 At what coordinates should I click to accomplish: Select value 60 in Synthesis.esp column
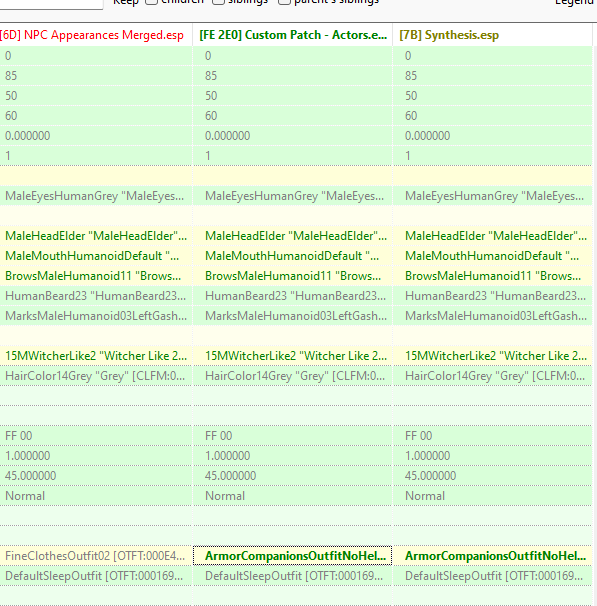(x=492, y=116)
